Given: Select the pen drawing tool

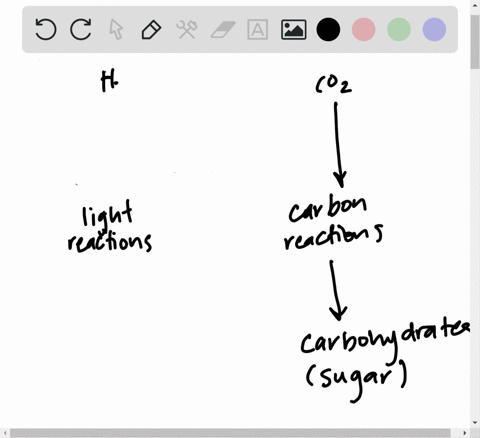Looking at the screenshot, I should coord(151,30).
